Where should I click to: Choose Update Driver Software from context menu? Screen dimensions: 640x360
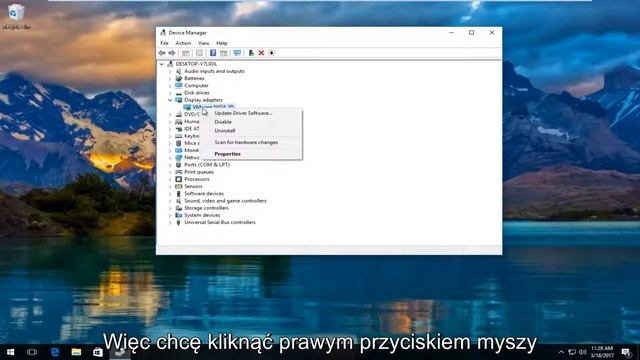tap(251, 113)
